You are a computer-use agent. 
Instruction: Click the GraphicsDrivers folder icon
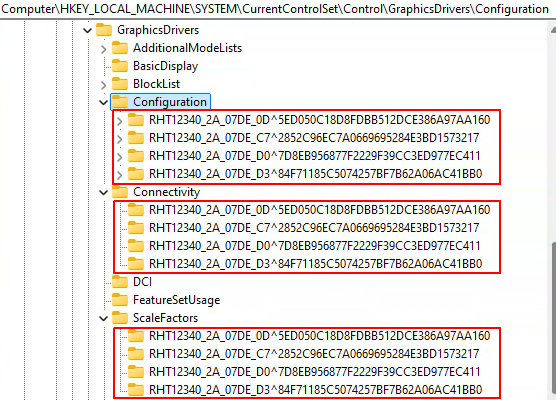coord(104,30)
